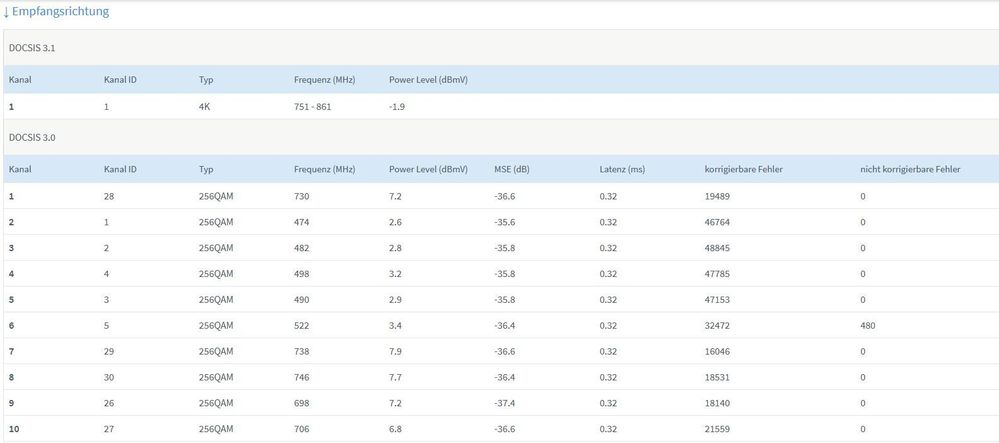Click the frequency value 698

(301, 402)
